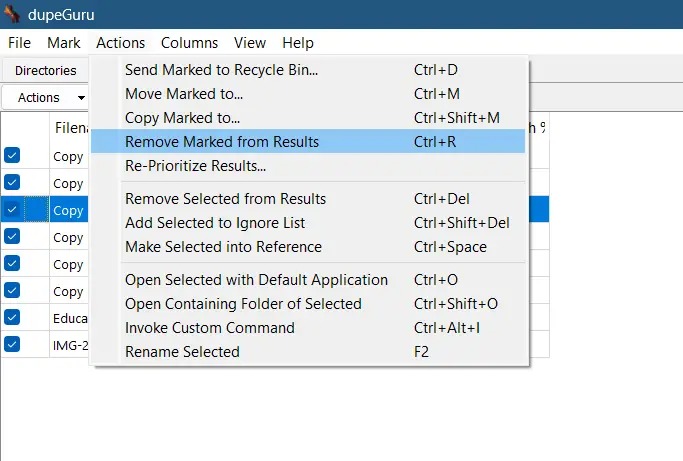683x461 pixels.
Task: Select Re-Prioritize Results... option
Action: (308, 166)
